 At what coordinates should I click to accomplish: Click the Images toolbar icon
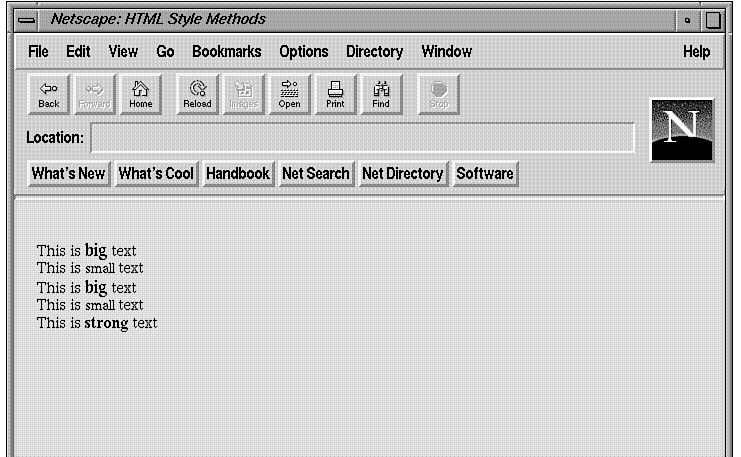coord(243,94)
